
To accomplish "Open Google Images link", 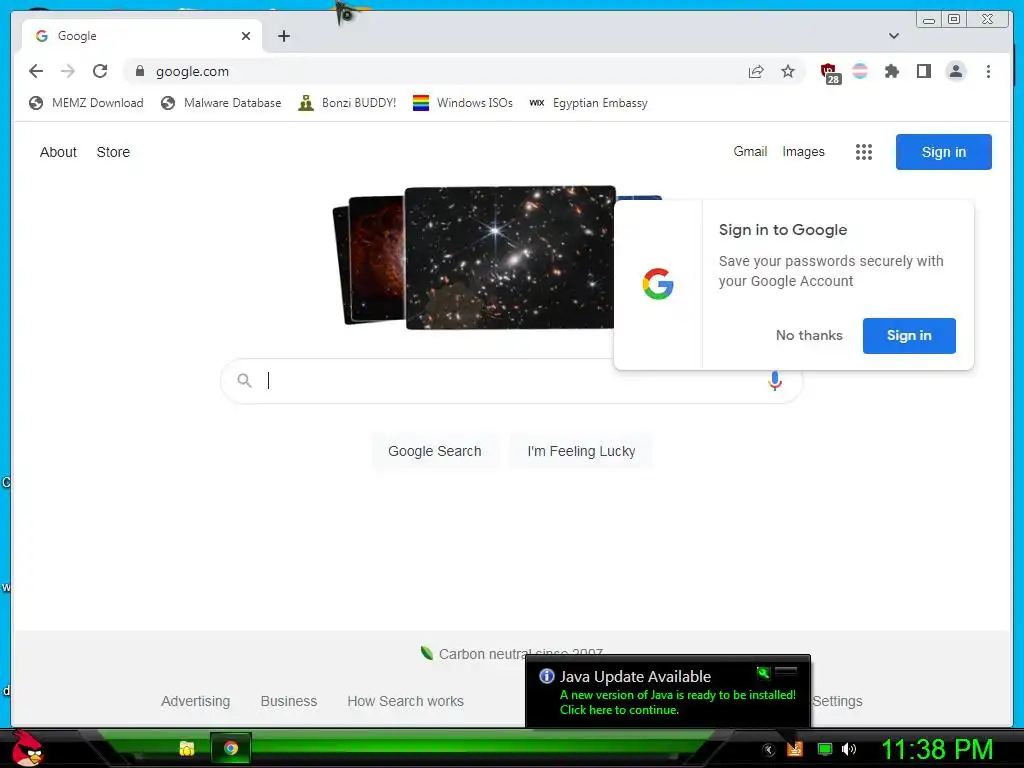I will pos(803,152).
